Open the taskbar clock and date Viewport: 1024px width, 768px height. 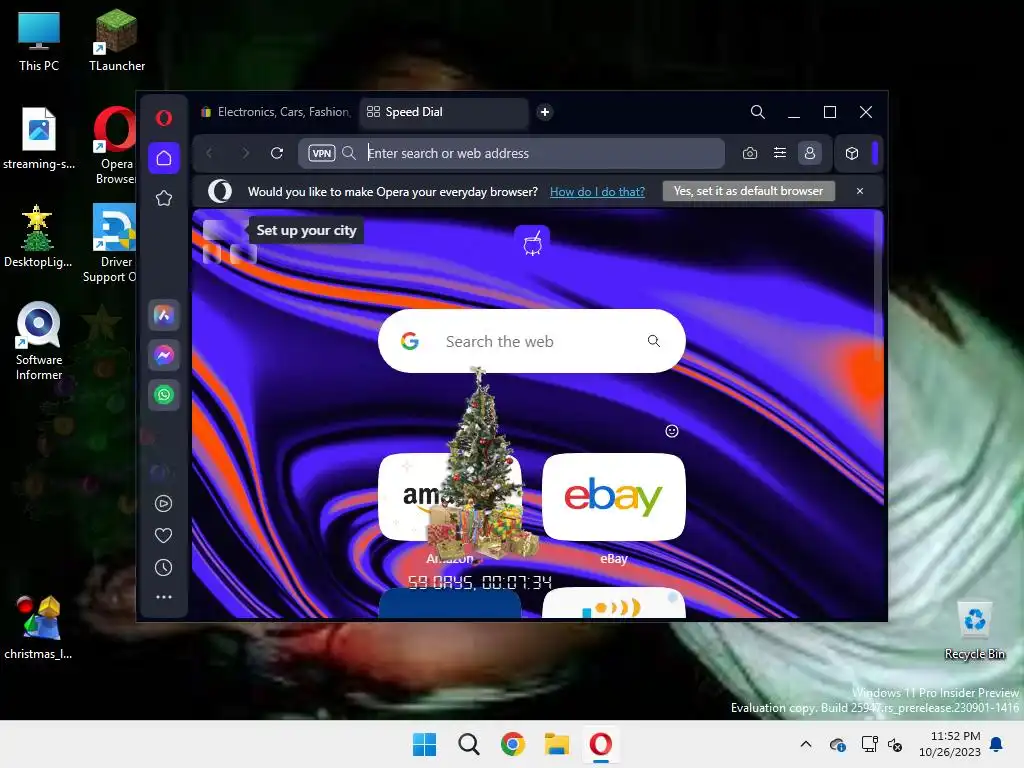tap(950, 744)
